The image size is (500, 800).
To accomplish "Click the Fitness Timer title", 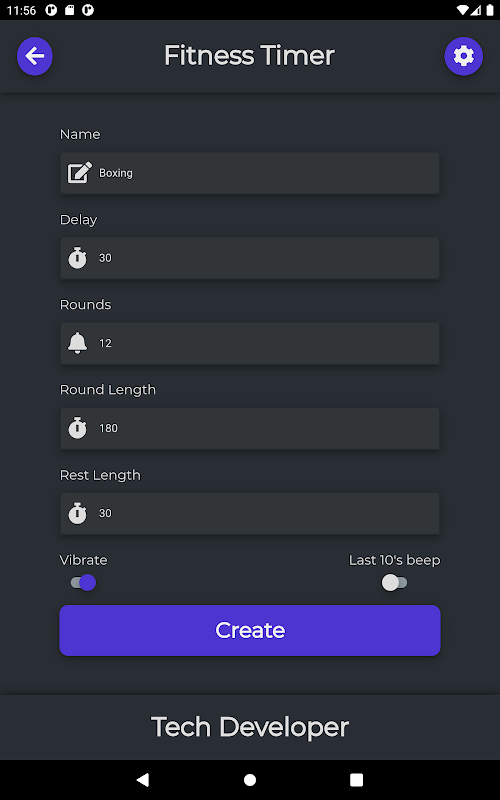I will (249, 56).
